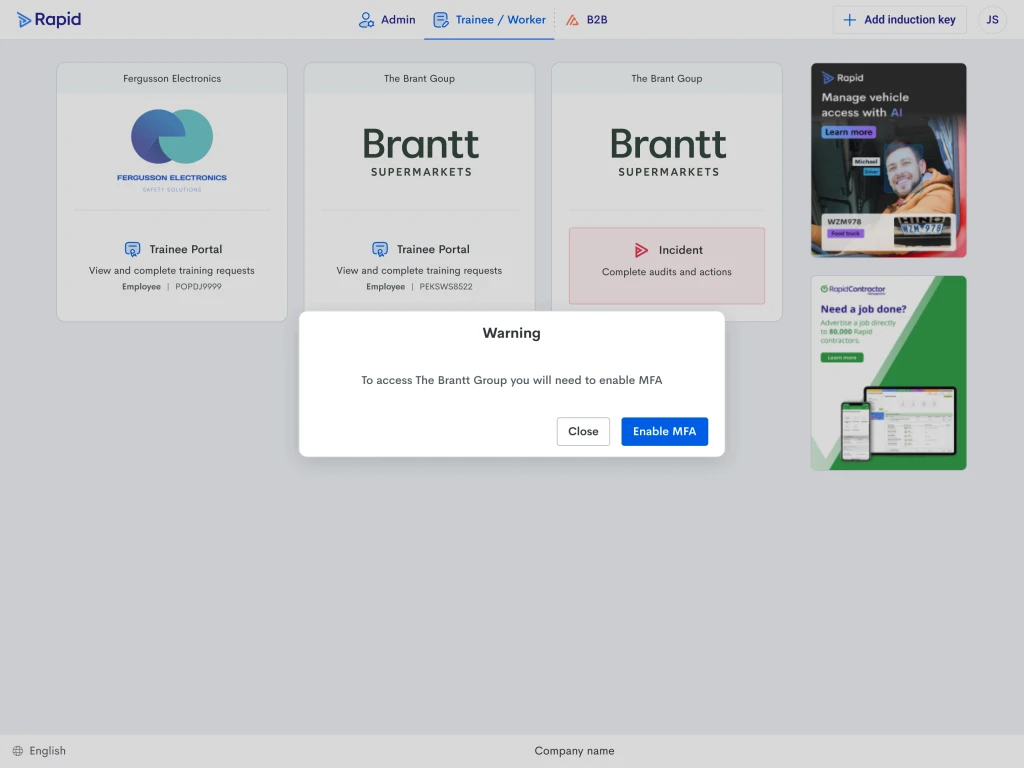
Task: Click the Trainee / Worker certificate icon
Action: pyautogui.click(x=441, y=20)
